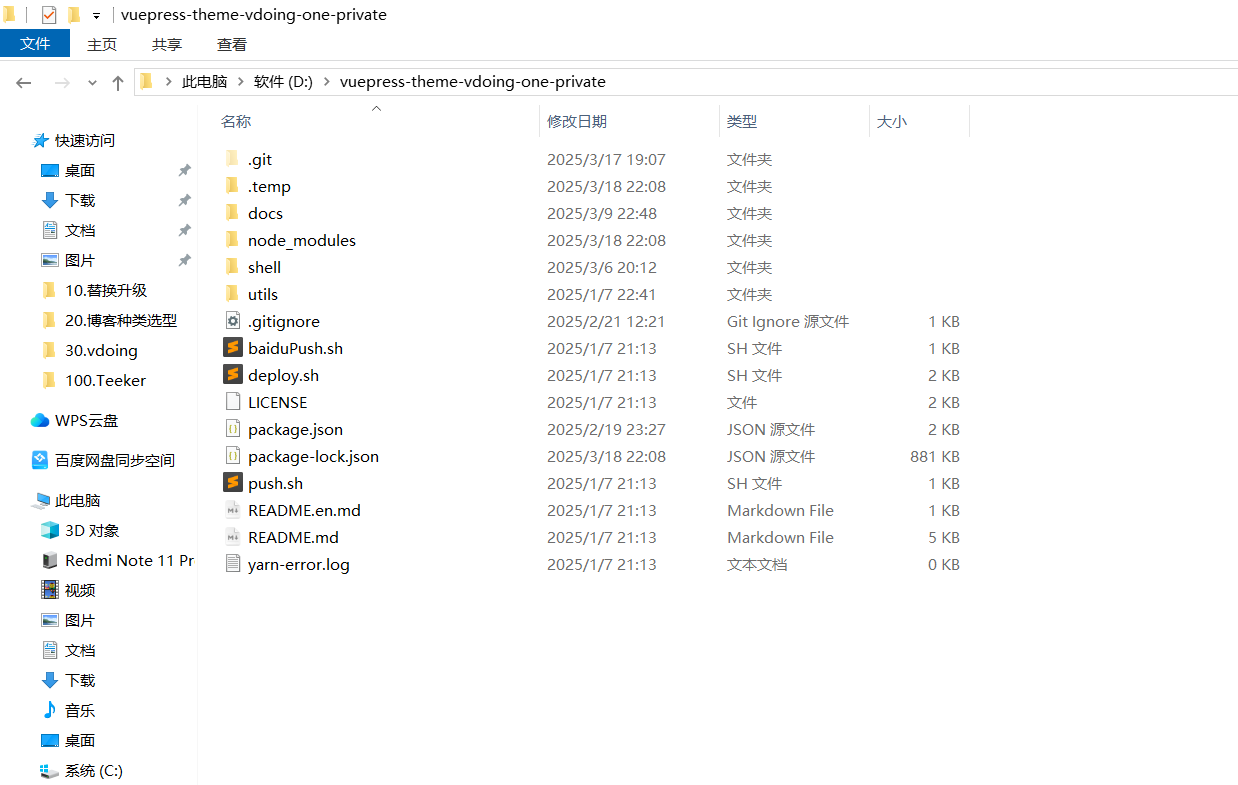This screenshot has width=1238, height=785.
Task: Click the Redmi Note 11 phone icon
Action: (50, 560)
